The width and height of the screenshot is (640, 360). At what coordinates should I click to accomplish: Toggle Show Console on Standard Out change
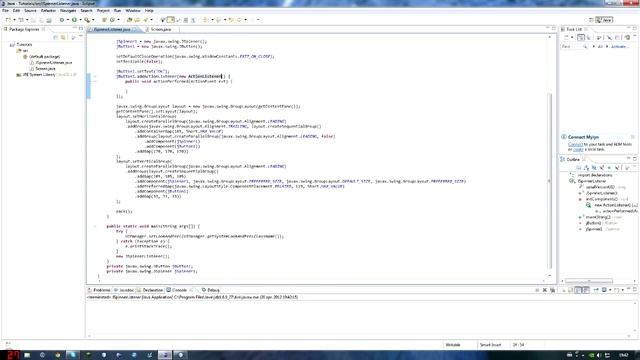point(578,290)
